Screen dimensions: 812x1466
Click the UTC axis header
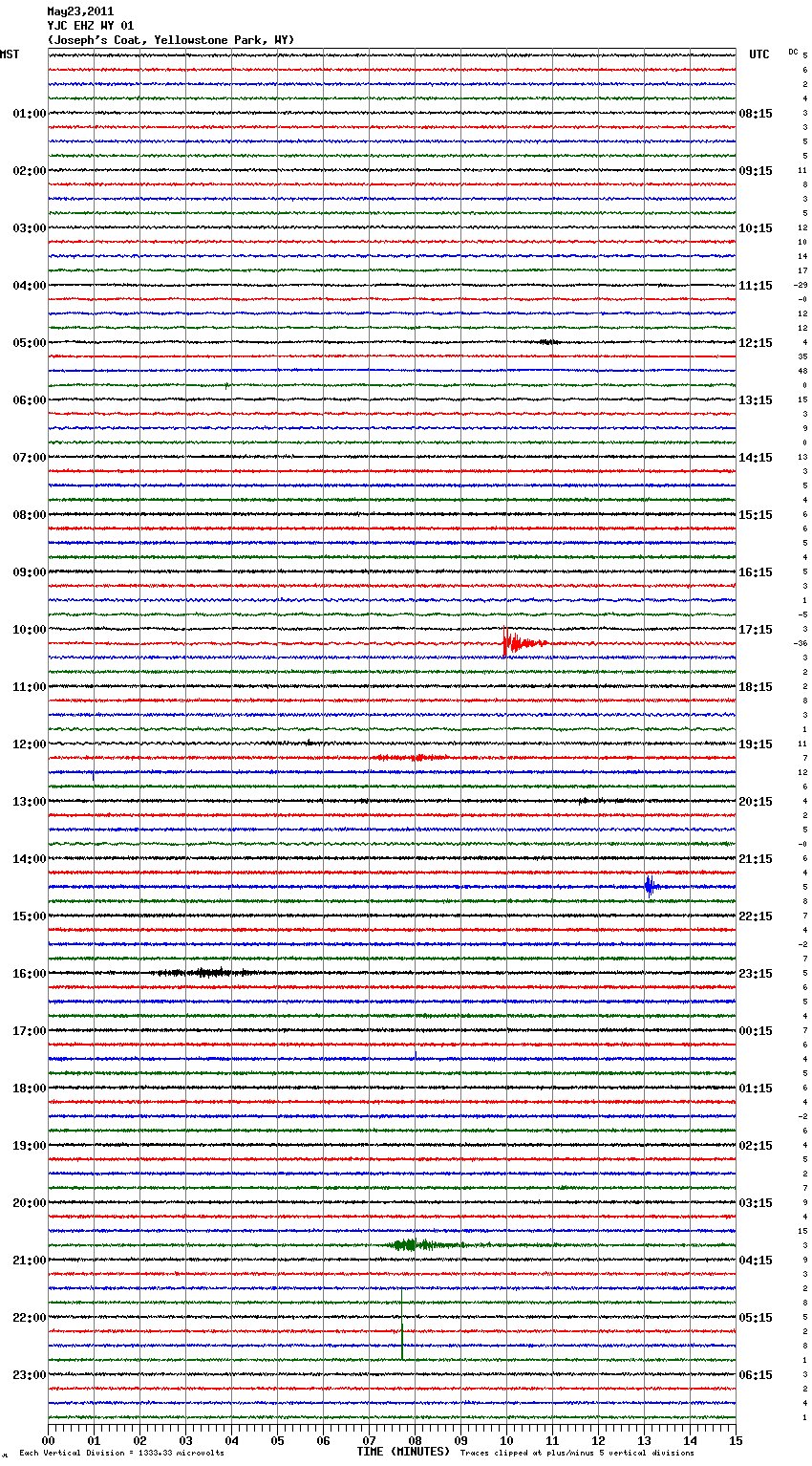pyautogui.click(x=759, y=54)
